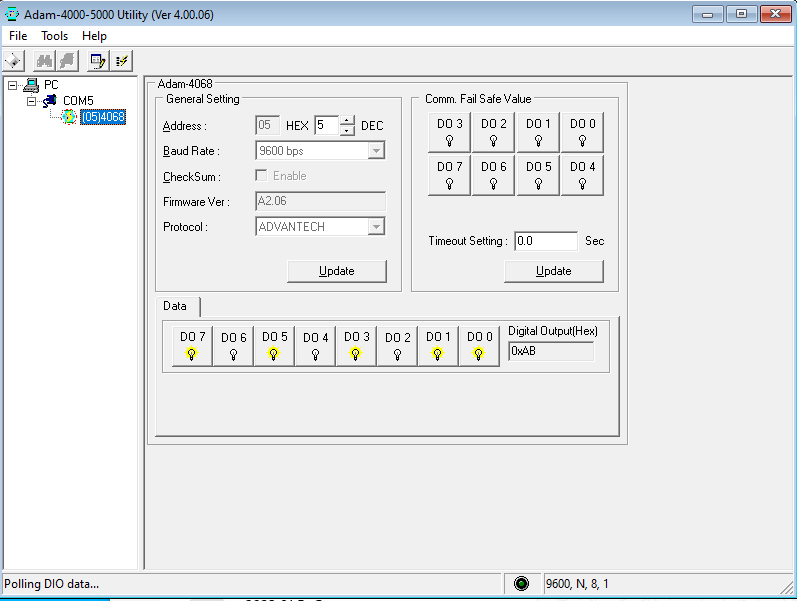Screen dimensions: 797x601
Task: Toggle DO 4 output in Data tab
Action: click(x=315, y=346)
